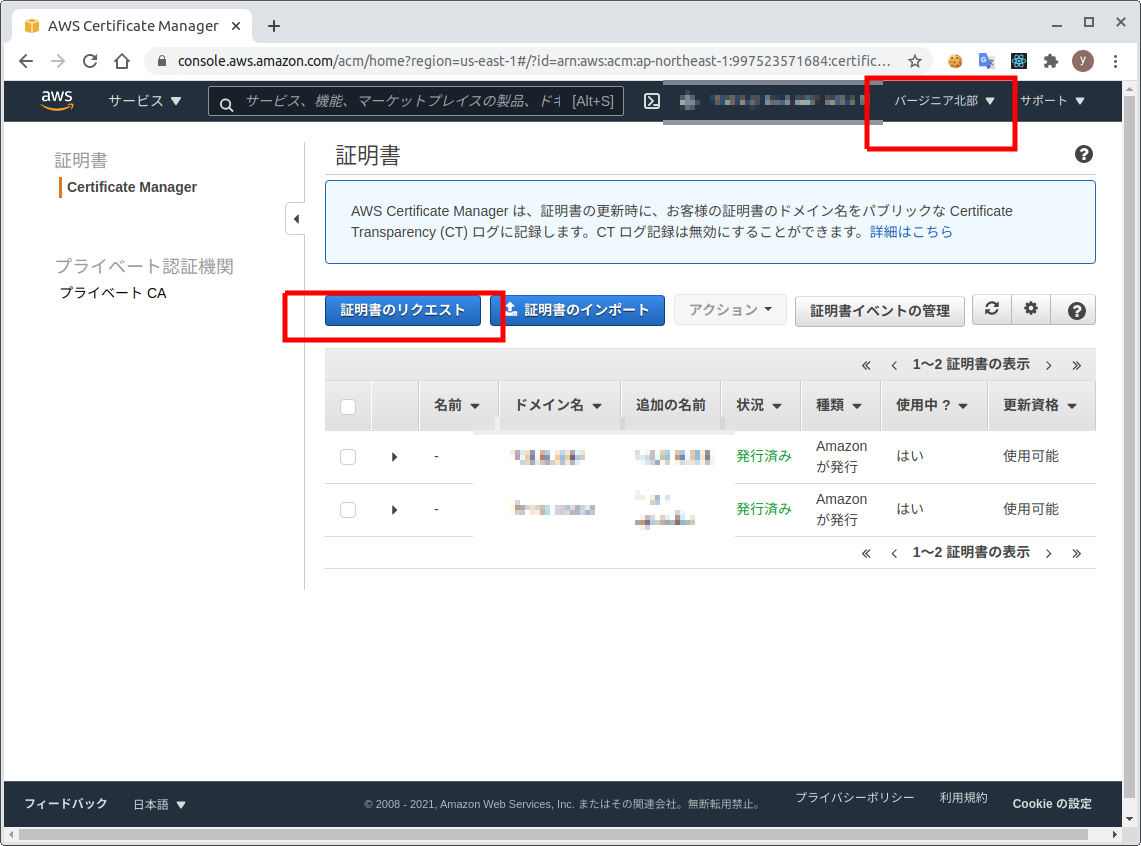The width and height of the screenshot is (1141, 846).
Task: Go to last page in bottom pagination
Action: click(1076, 554)
